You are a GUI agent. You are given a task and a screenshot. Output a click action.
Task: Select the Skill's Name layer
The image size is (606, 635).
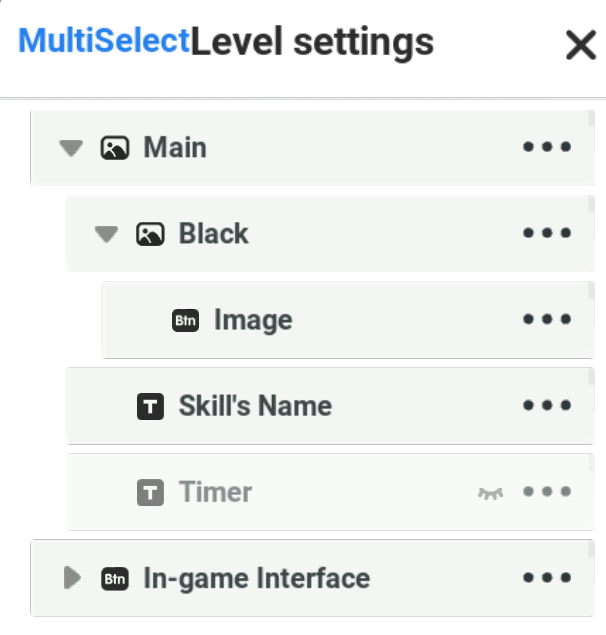click(330, 406)
